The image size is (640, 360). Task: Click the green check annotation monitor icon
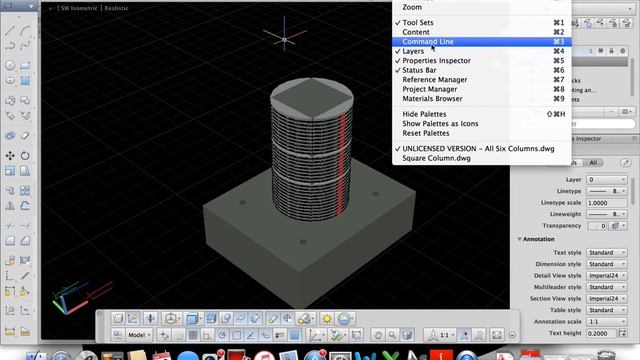(337, 336)
